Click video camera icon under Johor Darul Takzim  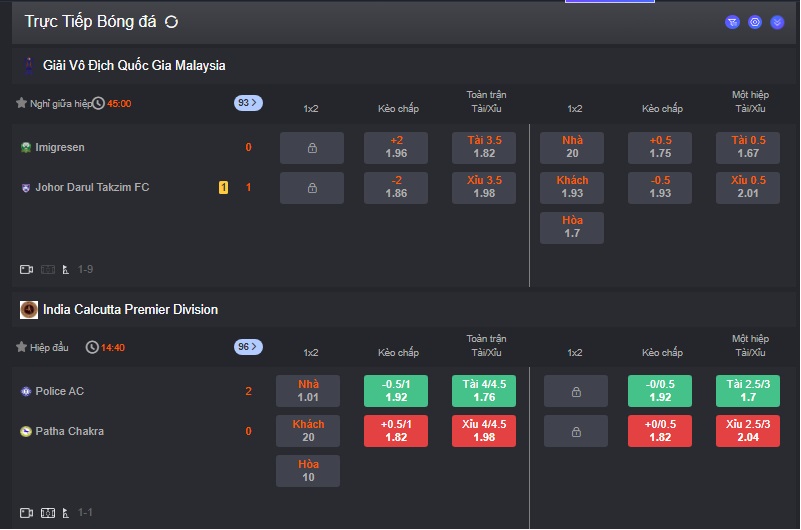point(27,269)
